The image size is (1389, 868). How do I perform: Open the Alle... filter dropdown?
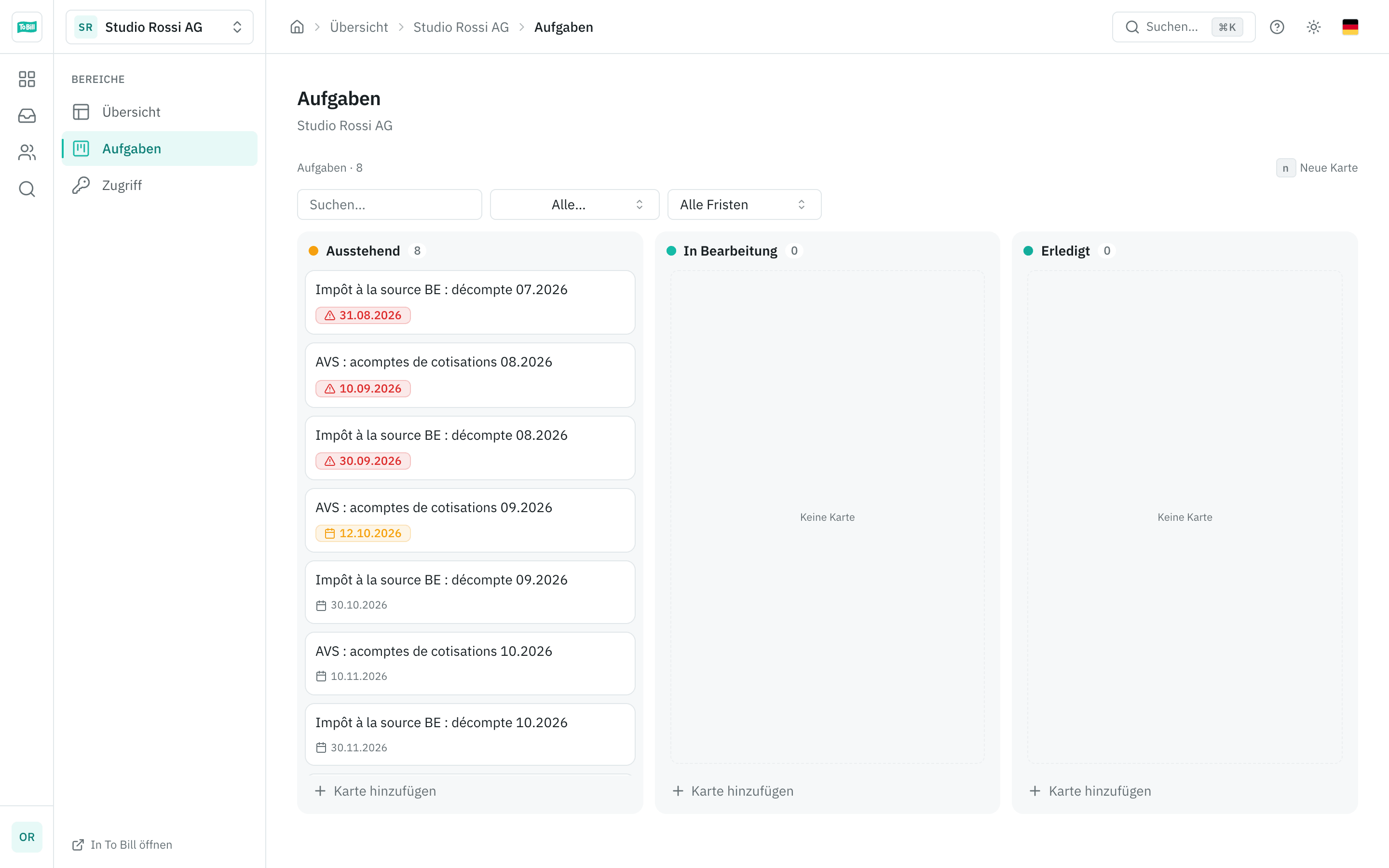[574, 204]
